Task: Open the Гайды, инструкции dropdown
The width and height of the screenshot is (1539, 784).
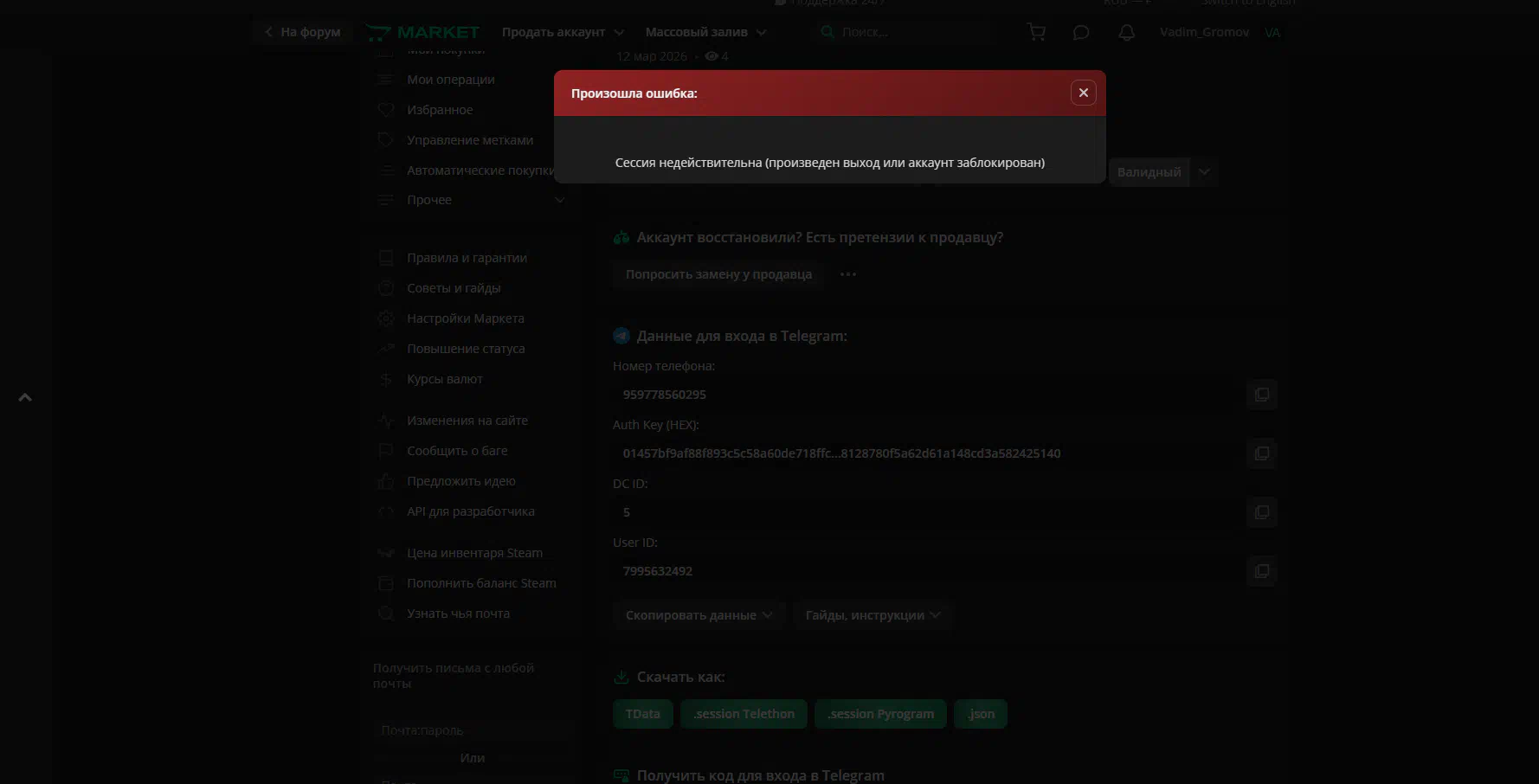Action: point(873,615)
